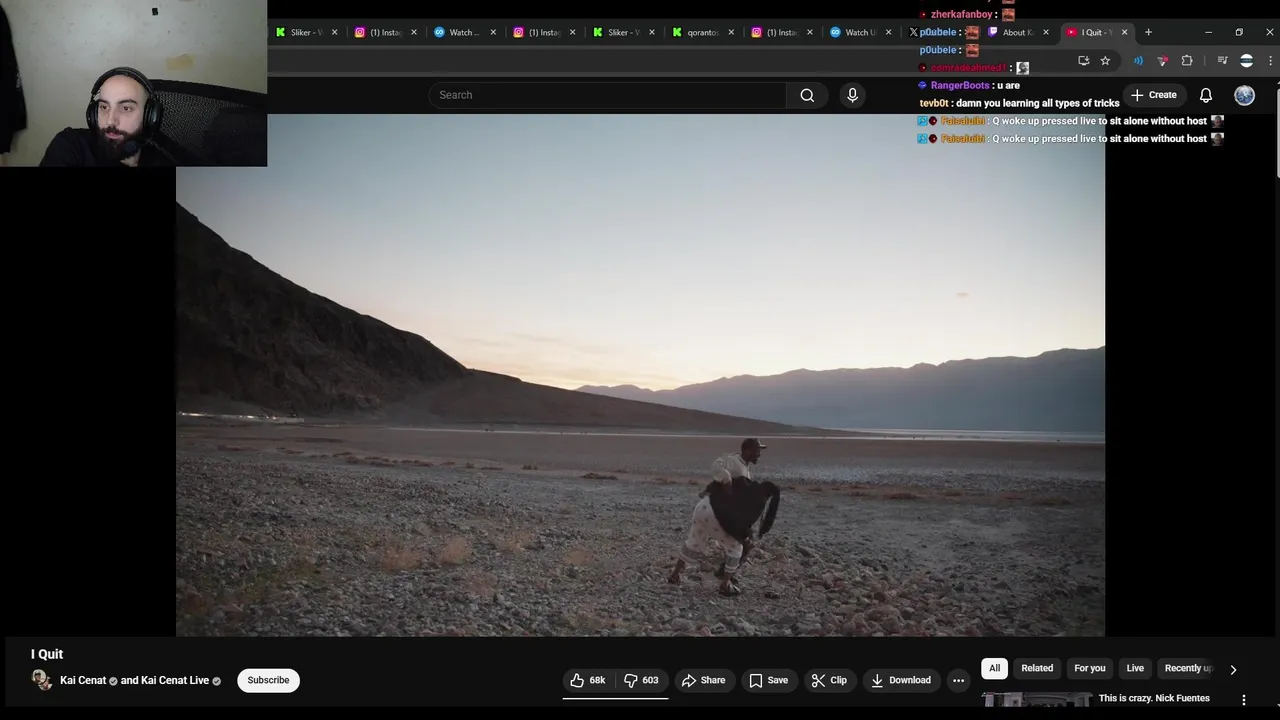Open more actions three-dot menu beside Download

[x=958, y=680]
